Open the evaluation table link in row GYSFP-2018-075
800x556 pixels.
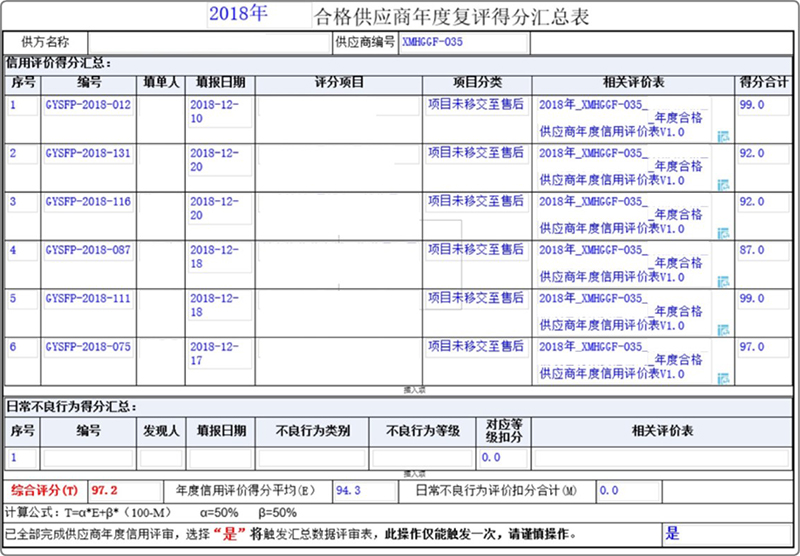pyautogui.click(x=623, y=361)
